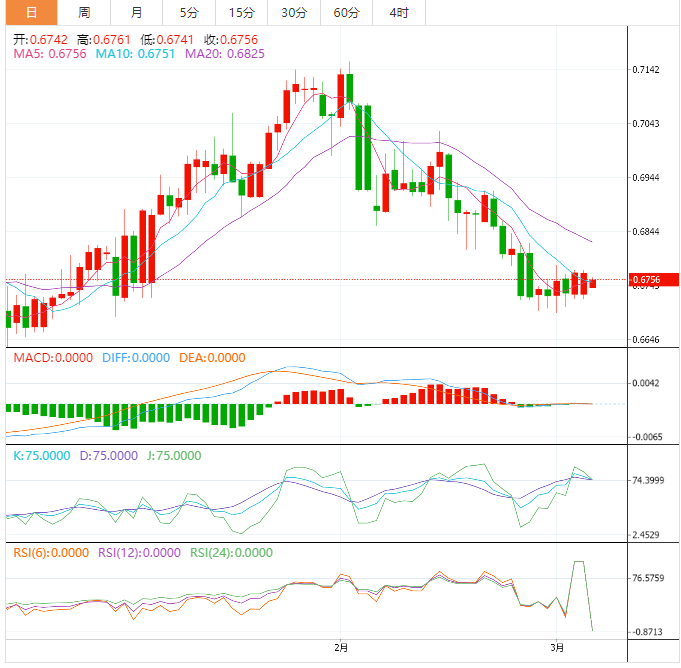Select the 30分 timeframe tab
The height and width of the screenshot is (668, 681).
point(294,12)
